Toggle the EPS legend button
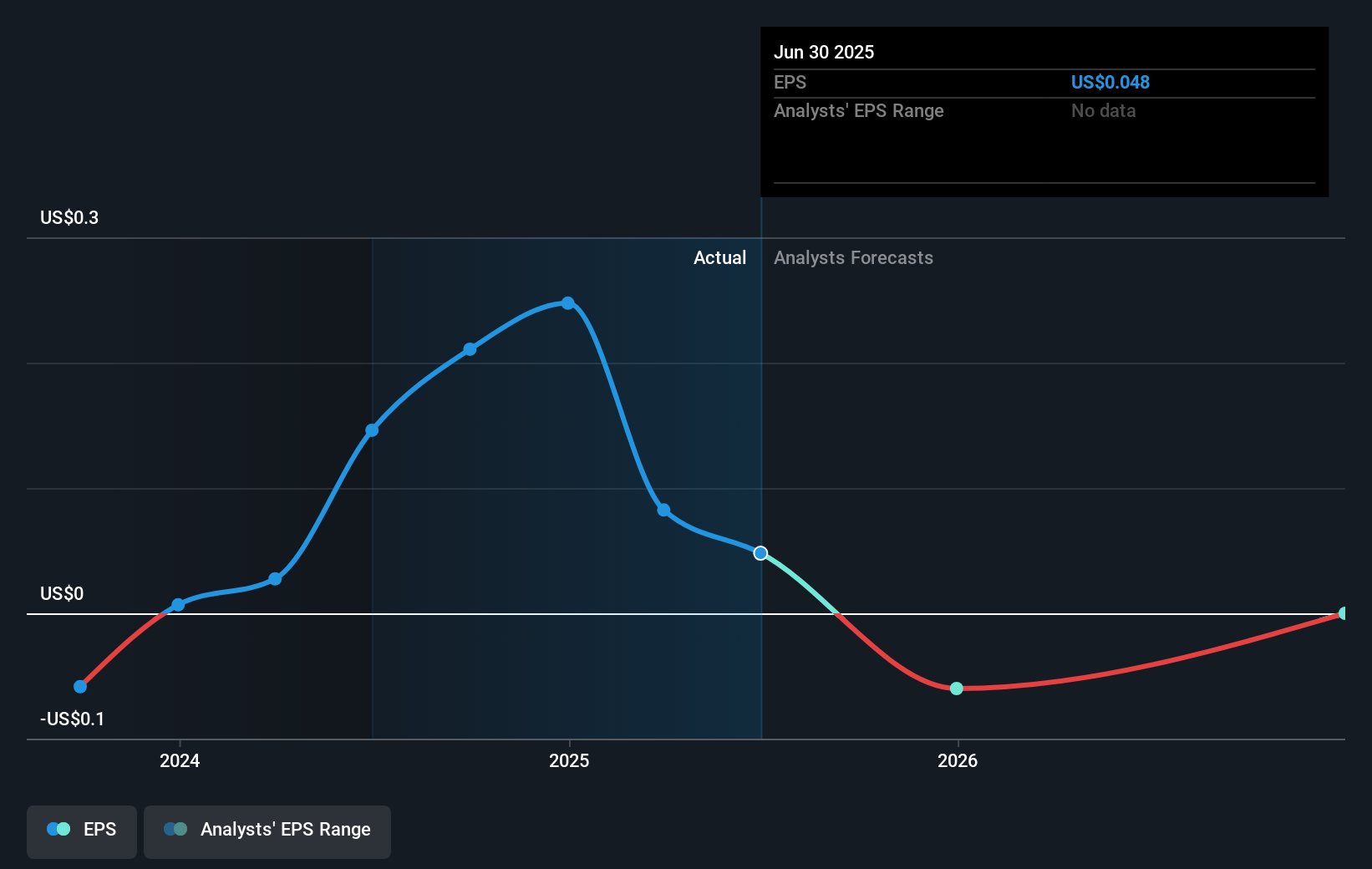1372x869 pixels. tap(82, 831)
